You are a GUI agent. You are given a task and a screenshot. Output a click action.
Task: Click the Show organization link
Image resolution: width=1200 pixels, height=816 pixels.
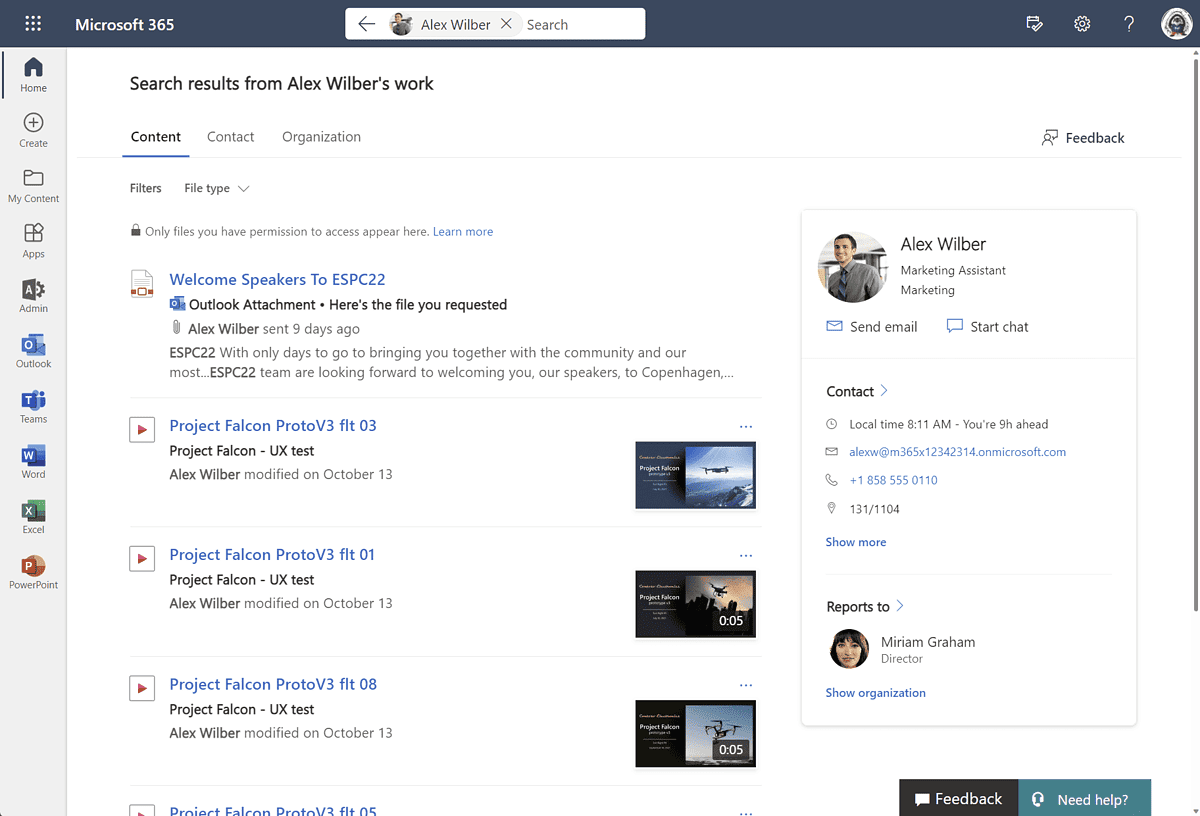[875, 692]
